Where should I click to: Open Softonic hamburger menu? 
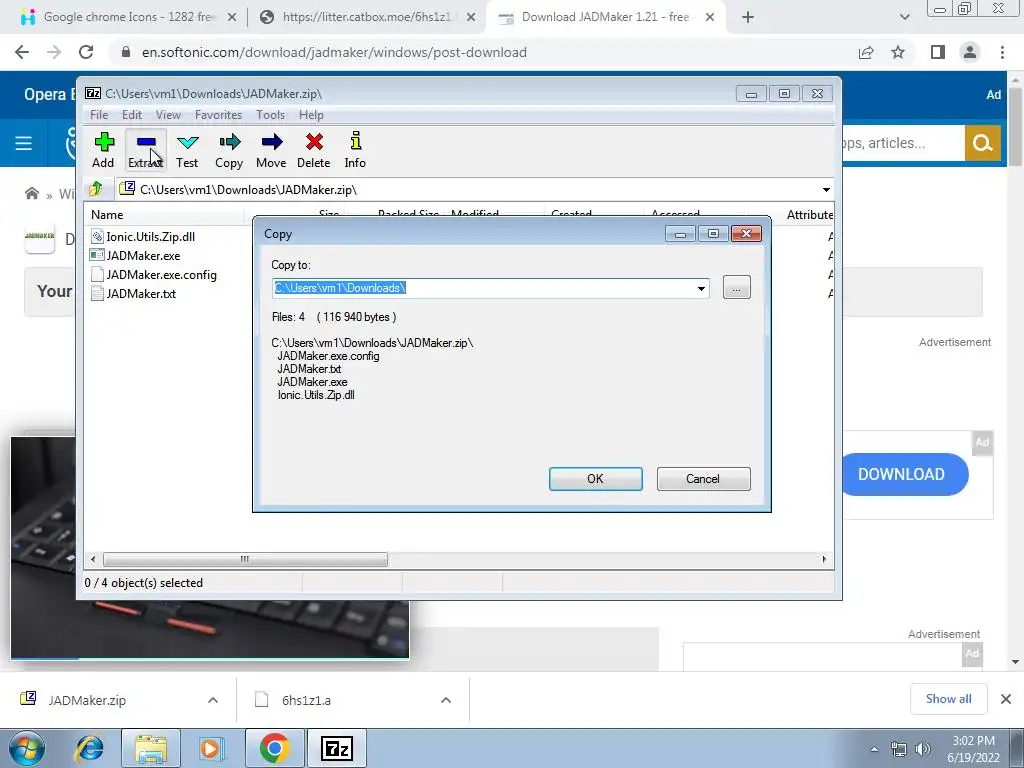pyautogui.click(x=24, y=143)
